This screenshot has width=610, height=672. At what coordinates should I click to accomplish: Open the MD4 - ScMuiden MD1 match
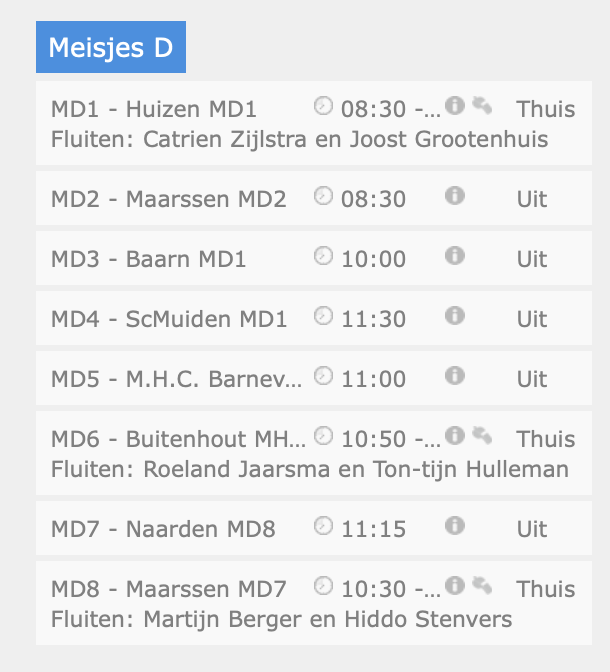pyautogui.click(x=314, y=318)
